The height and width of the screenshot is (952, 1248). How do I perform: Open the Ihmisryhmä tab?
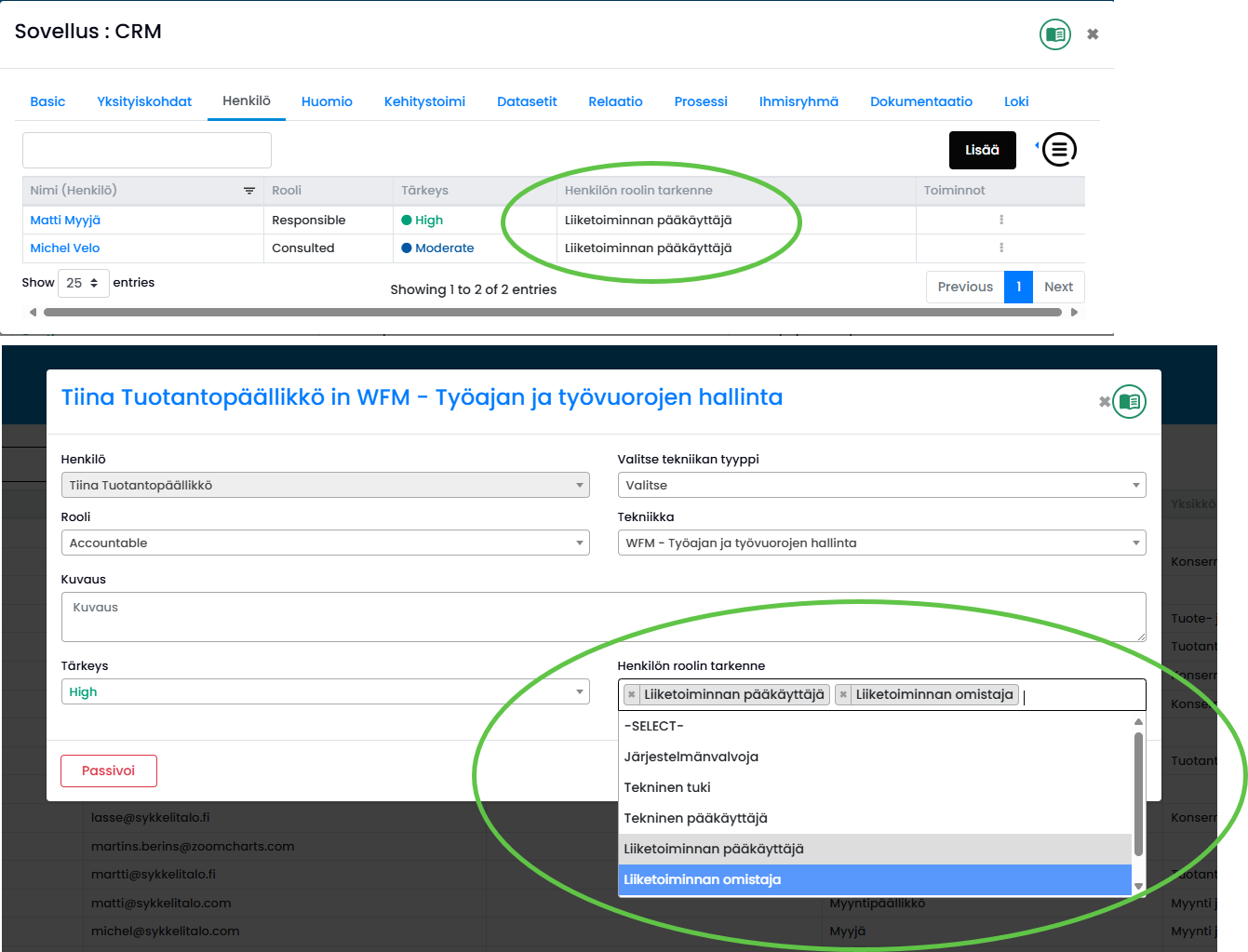[x=798, y=101]
